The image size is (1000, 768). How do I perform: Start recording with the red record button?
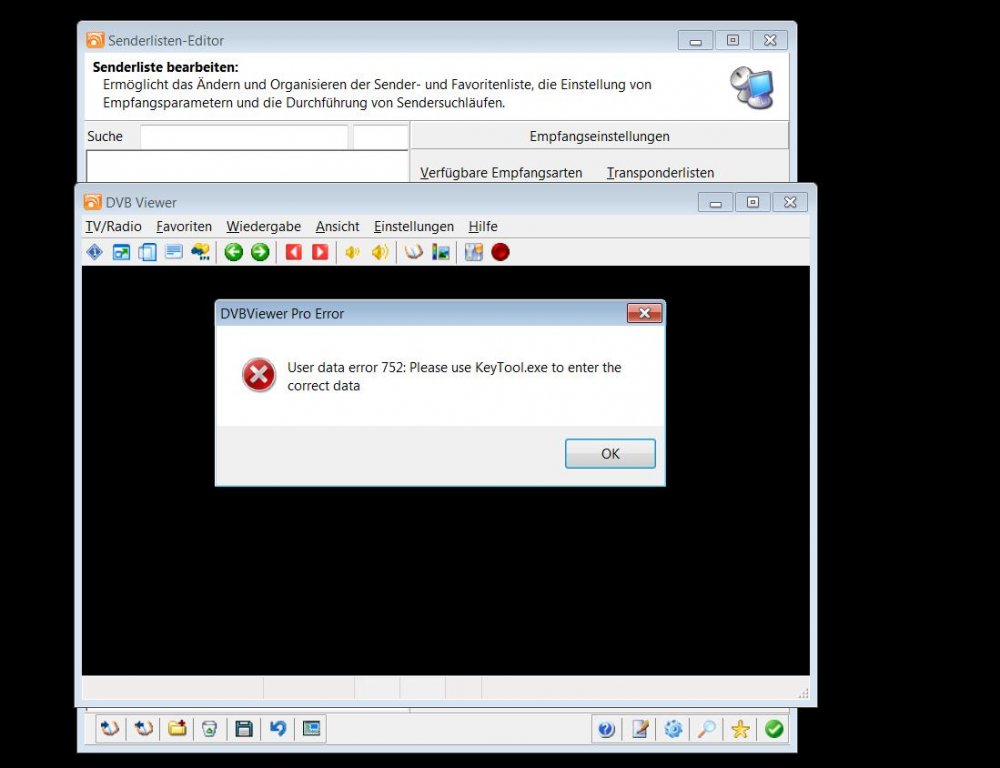coord(501,252)
